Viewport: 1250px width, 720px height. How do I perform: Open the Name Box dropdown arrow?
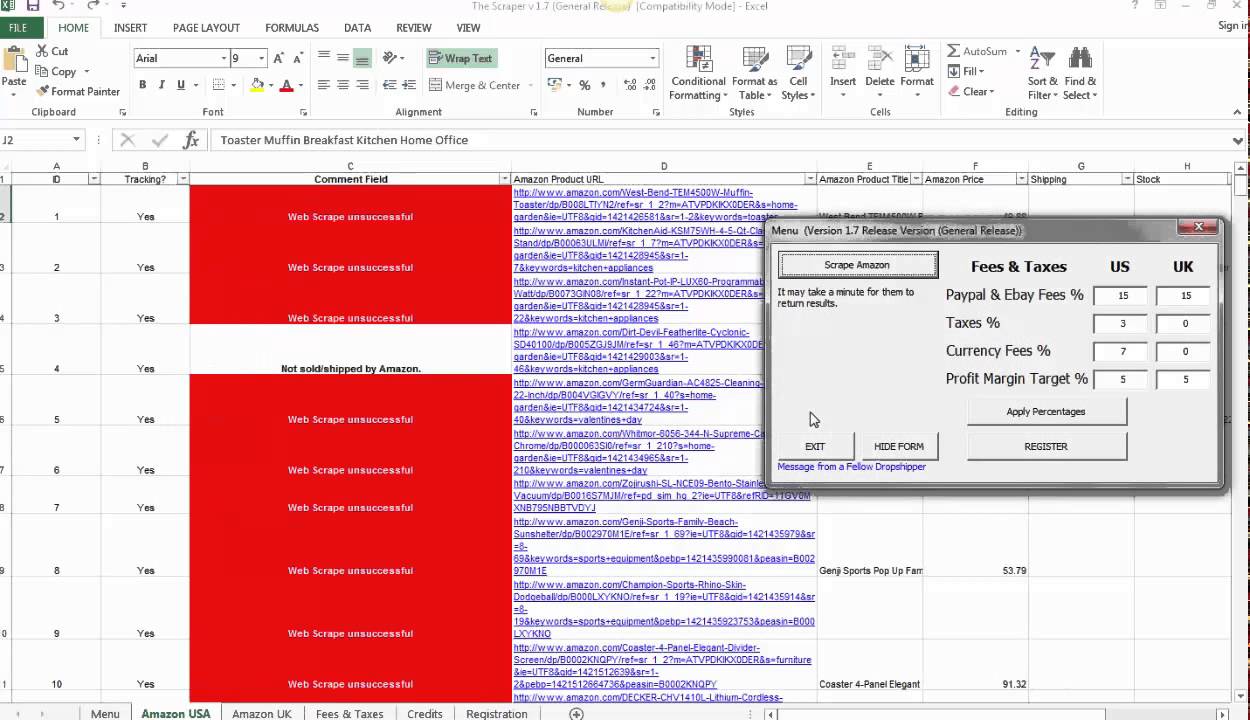point(76,140)
